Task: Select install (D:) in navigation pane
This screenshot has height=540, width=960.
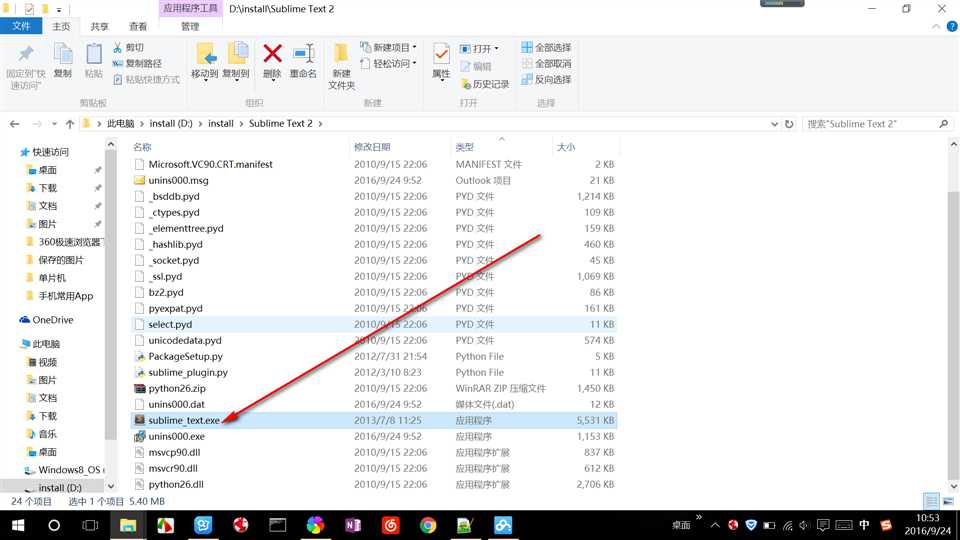Action: pos(53,488)
